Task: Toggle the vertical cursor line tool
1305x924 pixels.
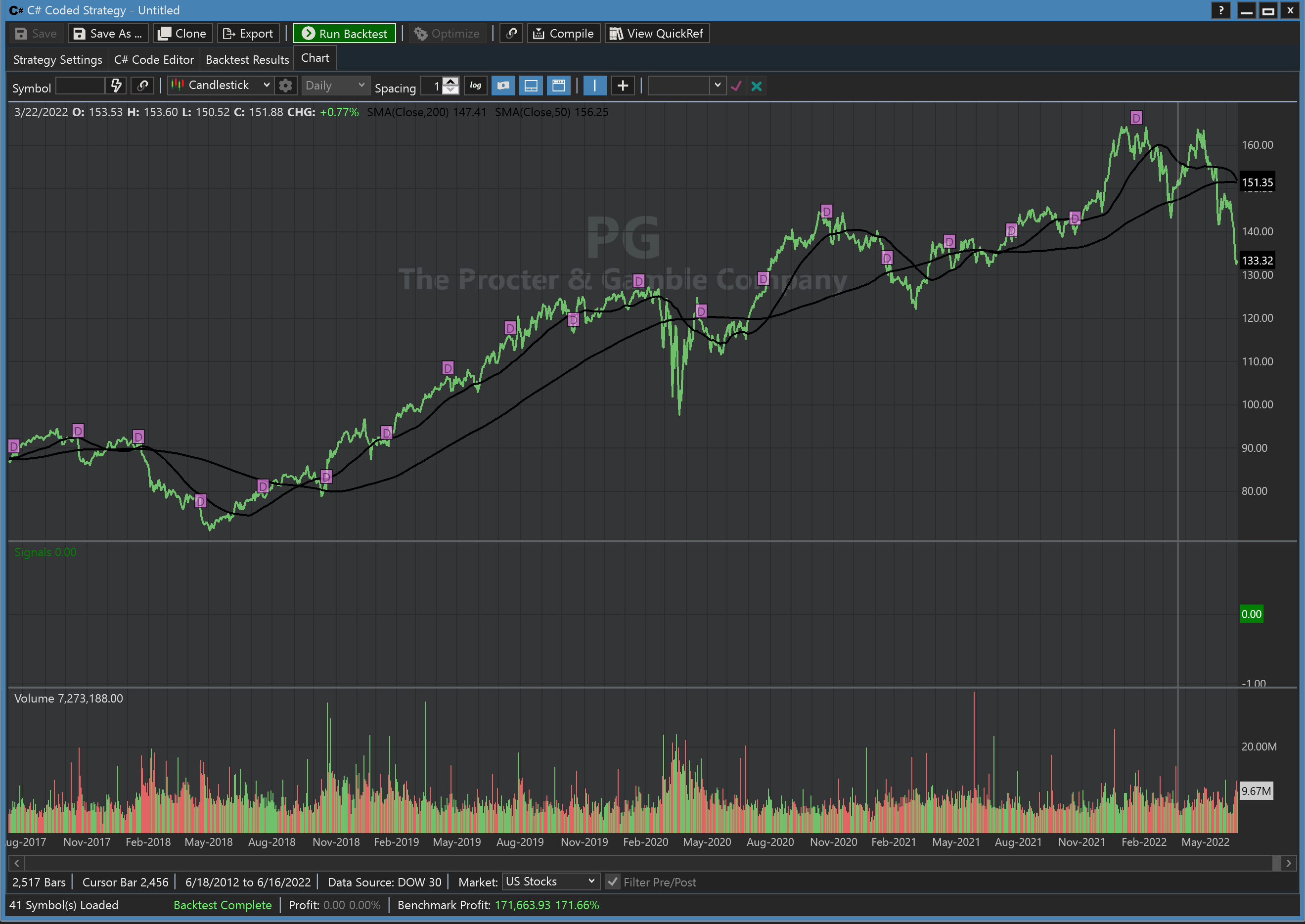Action: 595,86
